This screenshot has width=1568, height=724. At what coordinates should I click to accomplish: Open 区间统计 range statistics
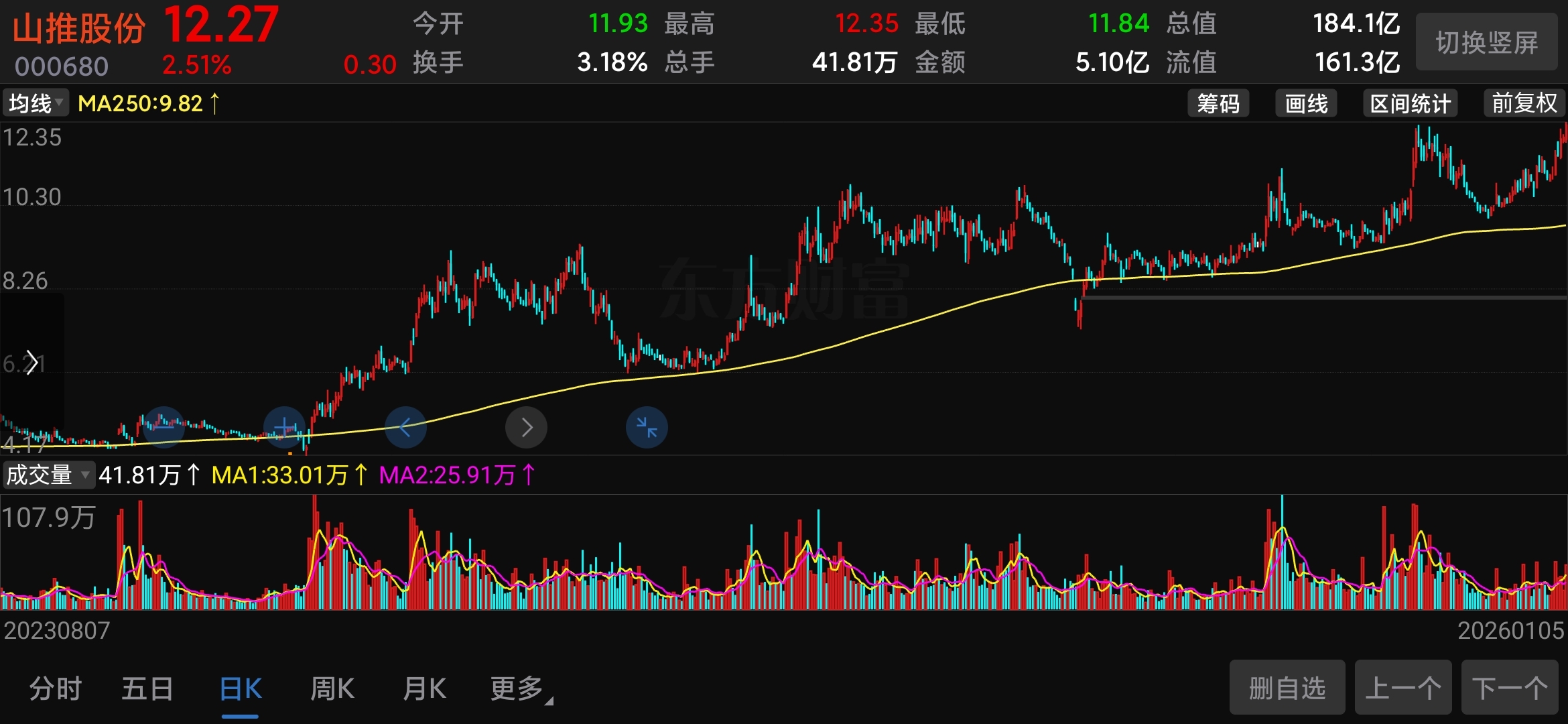click(x=1410, y=104)
